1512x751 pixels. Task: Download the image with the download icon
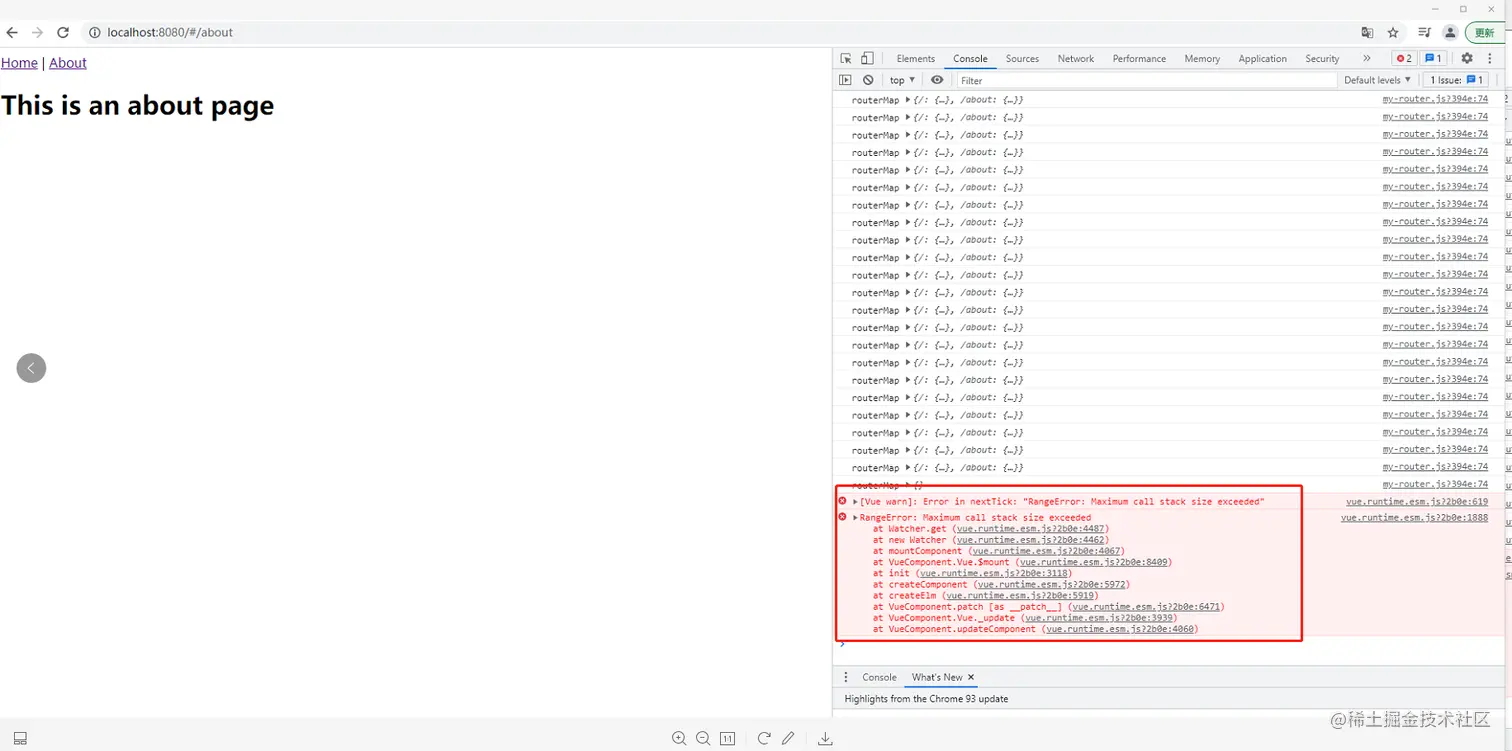coord(825,738)
